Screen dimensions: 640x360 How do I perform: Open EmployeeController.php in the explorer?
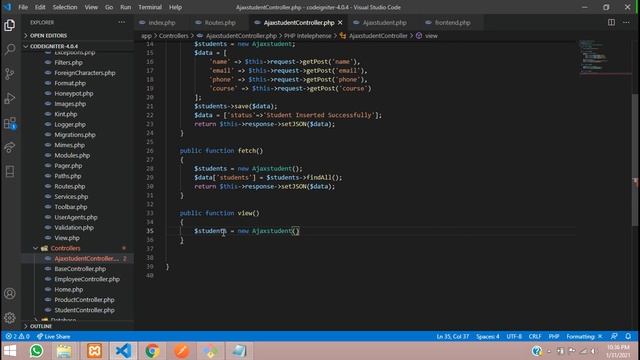tap(87, 279)
